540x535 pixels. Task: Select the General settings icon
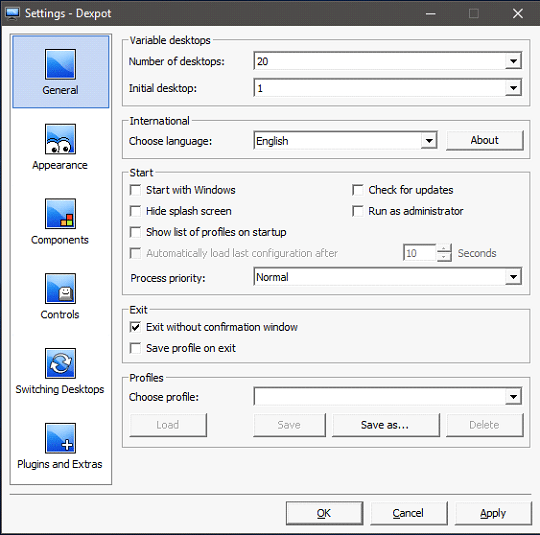[60, 64]
